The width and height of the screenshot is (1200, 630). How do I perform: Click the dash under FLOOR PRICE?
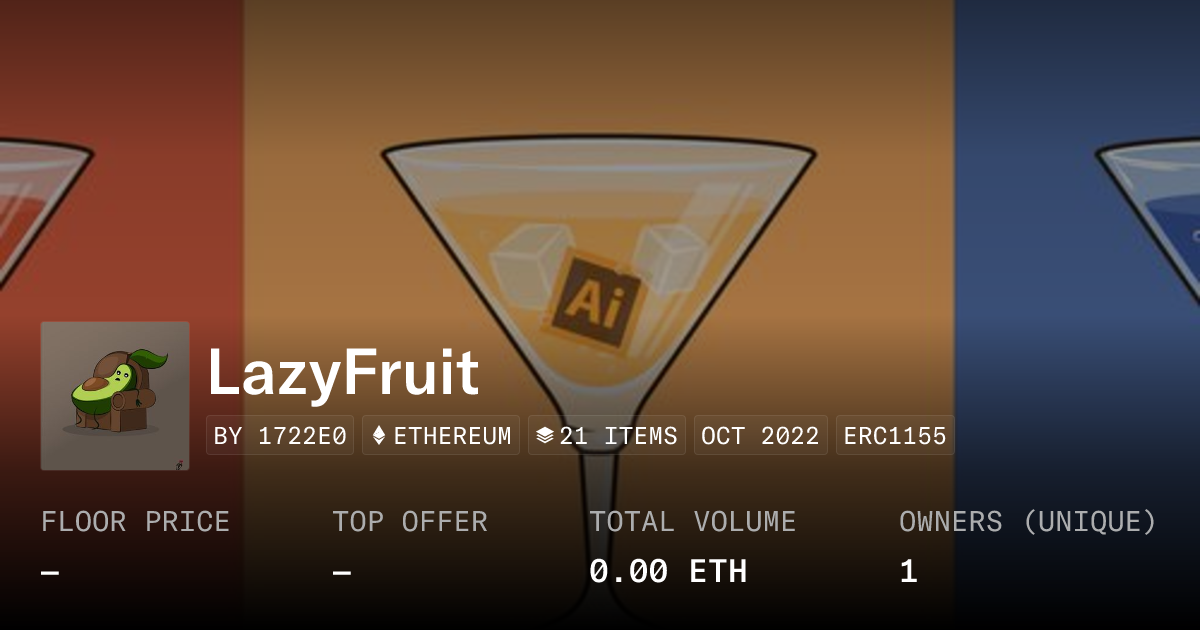coord(50,572)
